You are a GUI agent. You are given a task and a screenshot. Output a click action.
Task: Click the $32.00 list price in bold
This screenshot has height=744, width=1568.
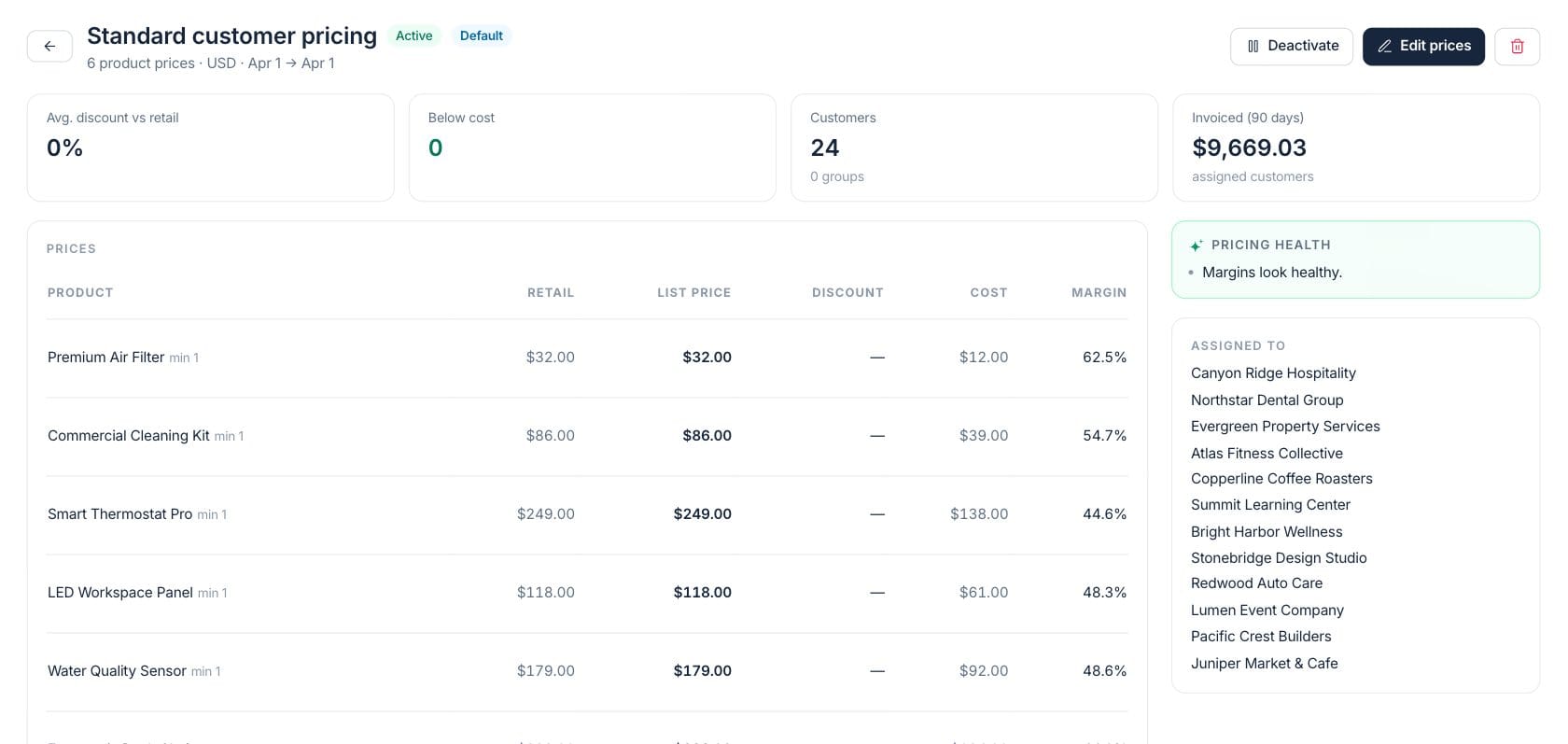coord(707,358)
